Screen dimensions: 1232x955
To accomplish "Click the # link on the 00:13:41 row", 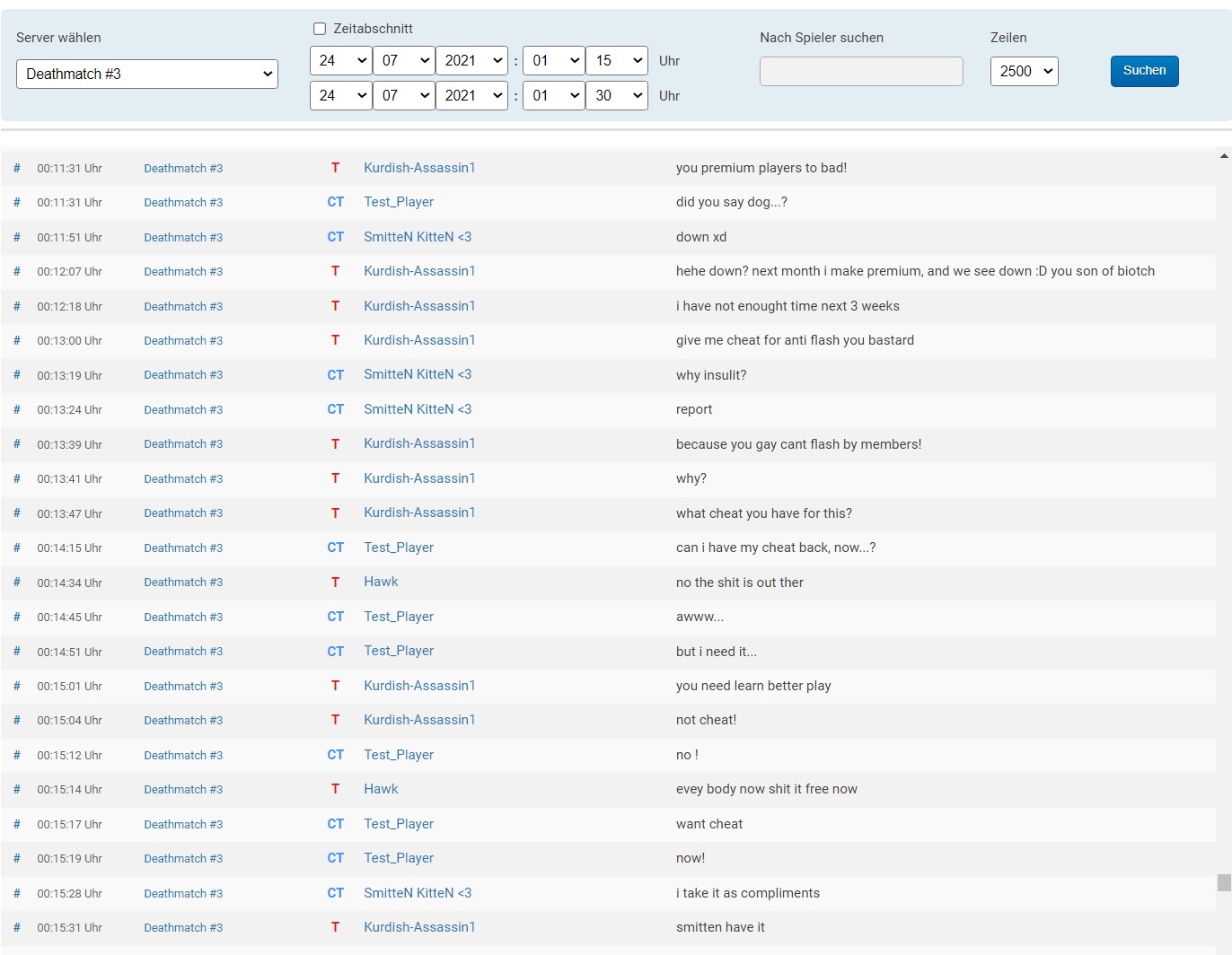I will coord(16,478).
